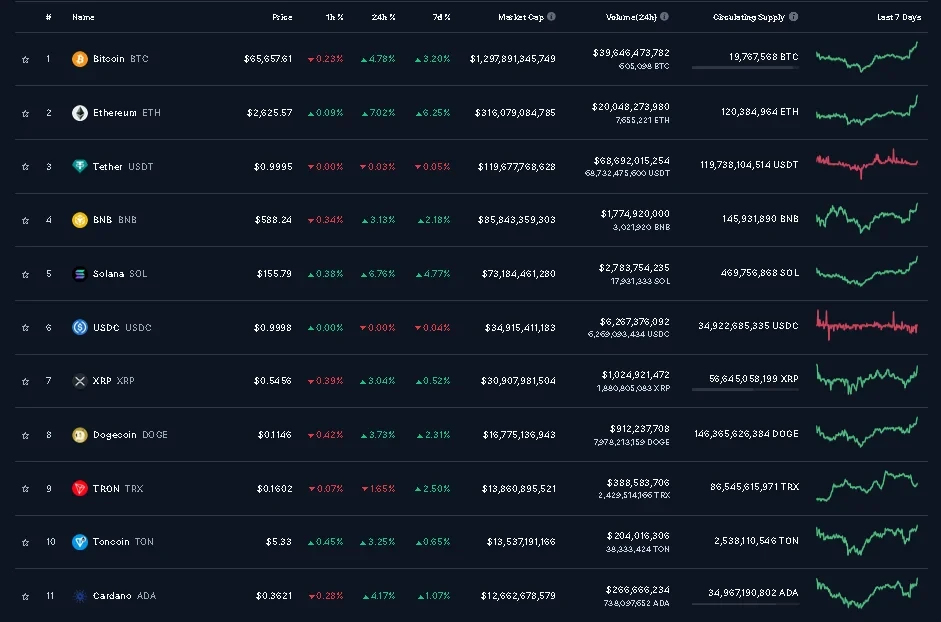This screenshot has height=622, width=941.
Task: Star Bitcoin to add to watchlist
Action: point(25,59)
